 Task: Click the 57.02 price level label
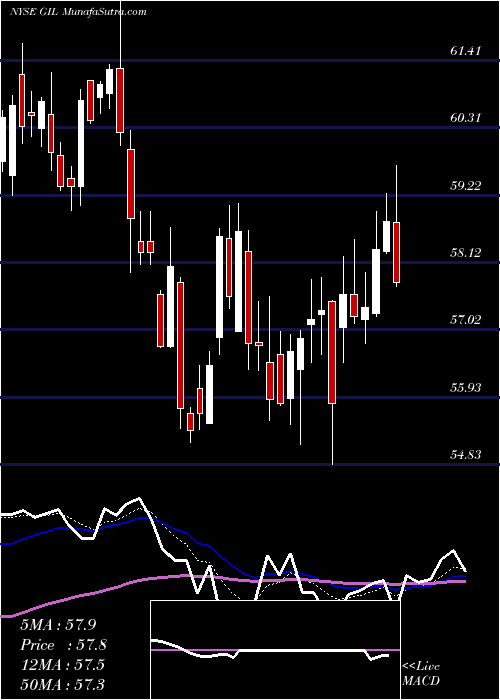click(465, 320)
